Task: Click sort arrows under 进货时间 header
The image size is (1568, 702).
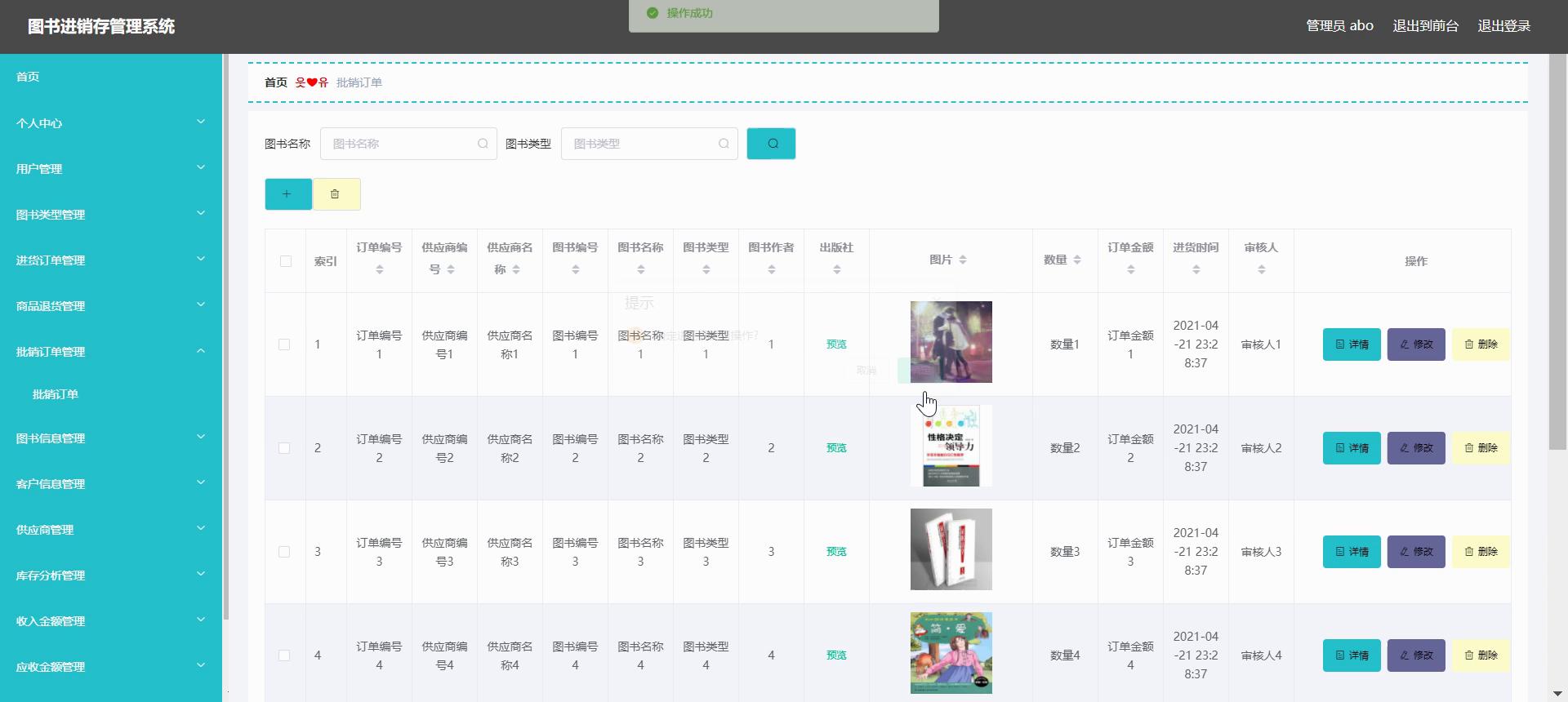Action: pyautogui.click(x=1196, y=269)
